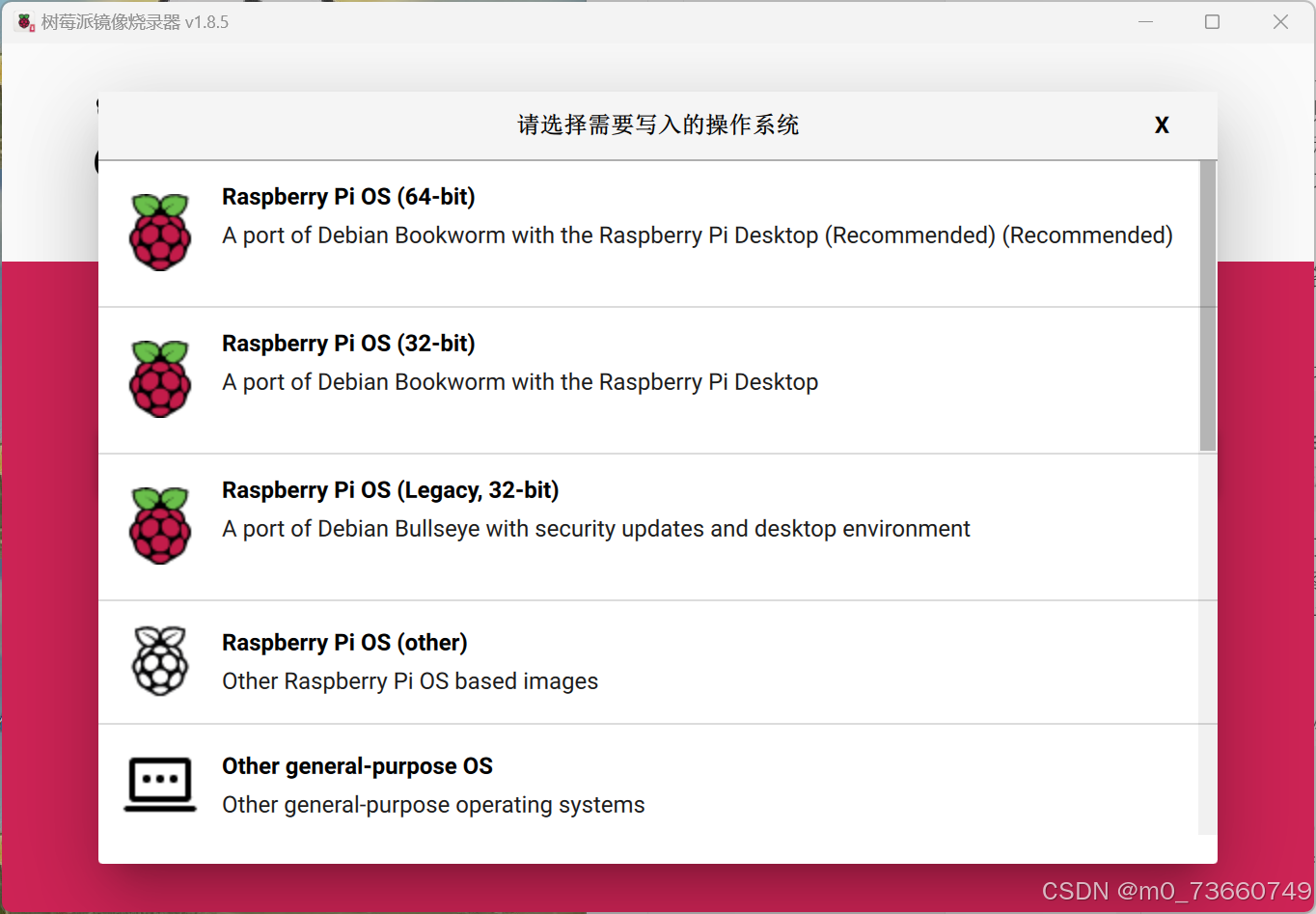Viewport: 1316px width, 914px height.
Task: Click the raspberry icon for Raspberry Pi OS (32-bit)
Action: (160, 379)
